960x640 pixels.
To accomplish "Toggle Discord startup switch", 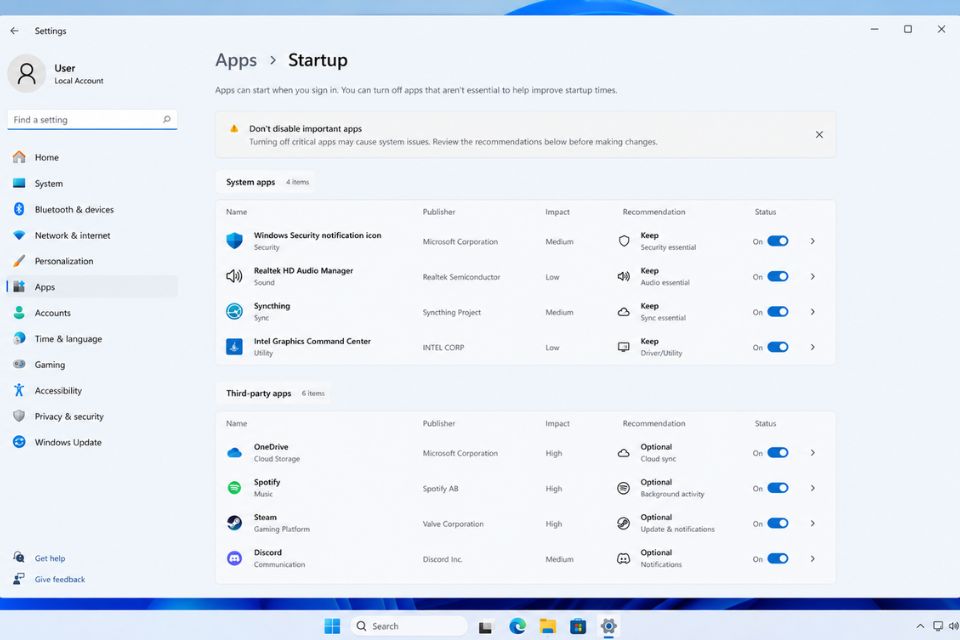I will tap(778, 559).
